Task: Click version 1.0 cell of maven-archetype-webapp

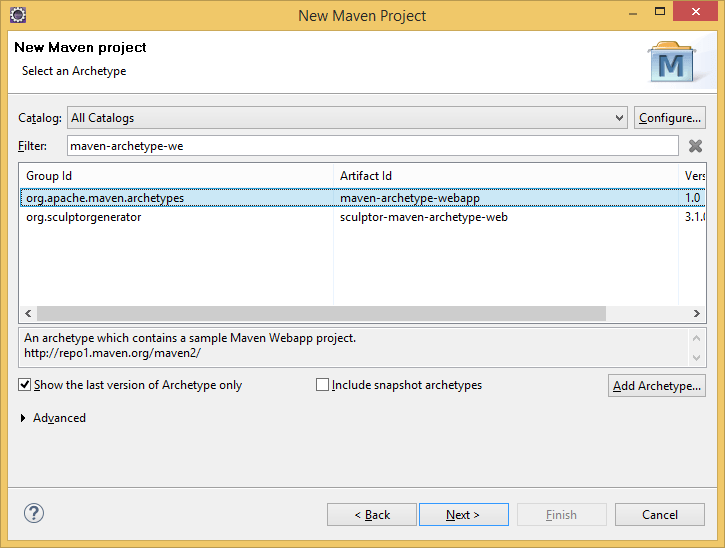Action: [x=692, y=198]
